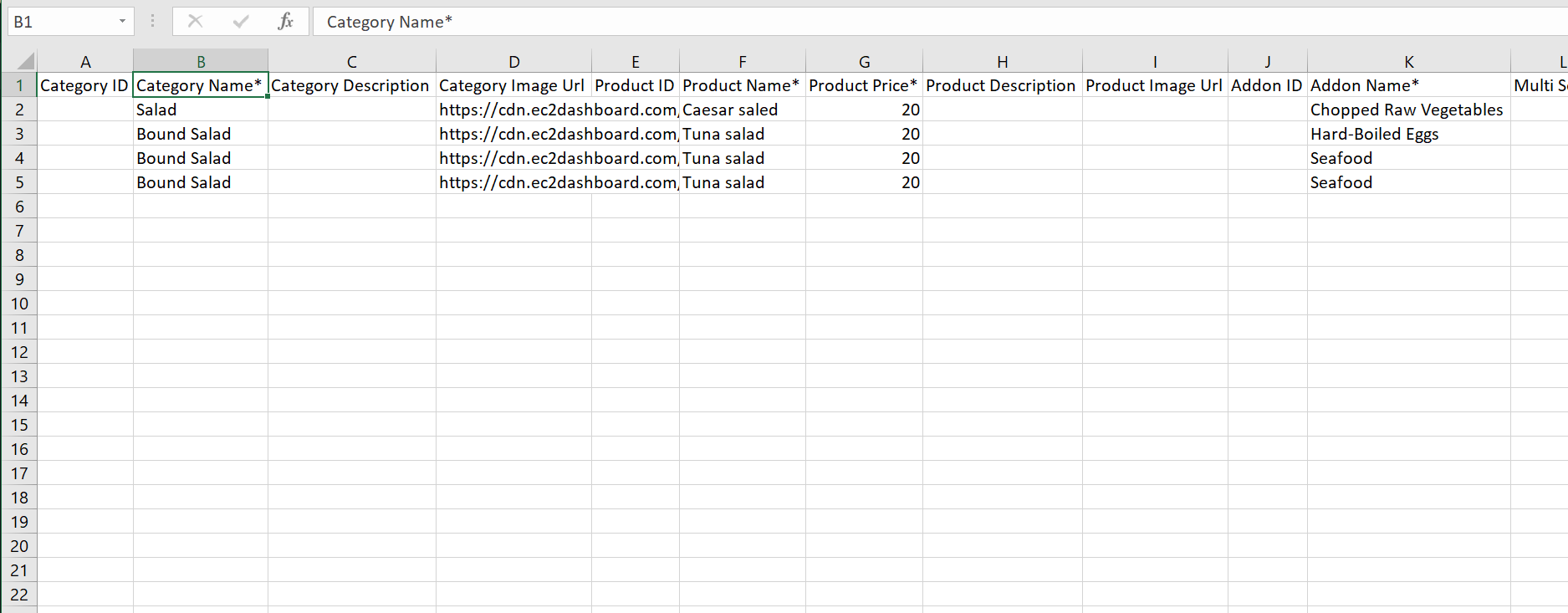Viewport: 1568px width, 613px height.
Task: Click the Chopped Raw Vegetables cell
Action: click(1407, 110)
